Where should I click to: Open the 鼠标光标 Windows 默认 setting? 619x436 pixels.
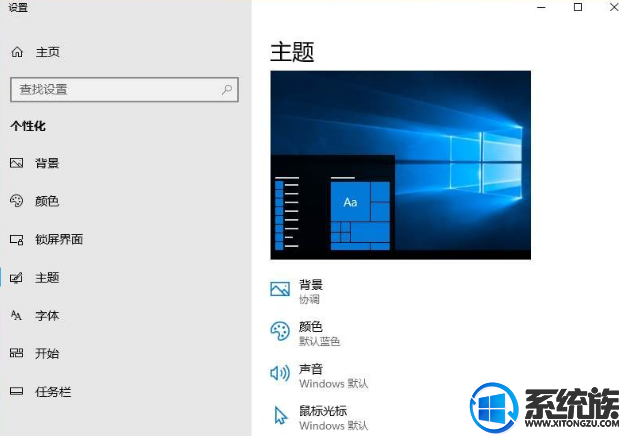tap(319, 418)
